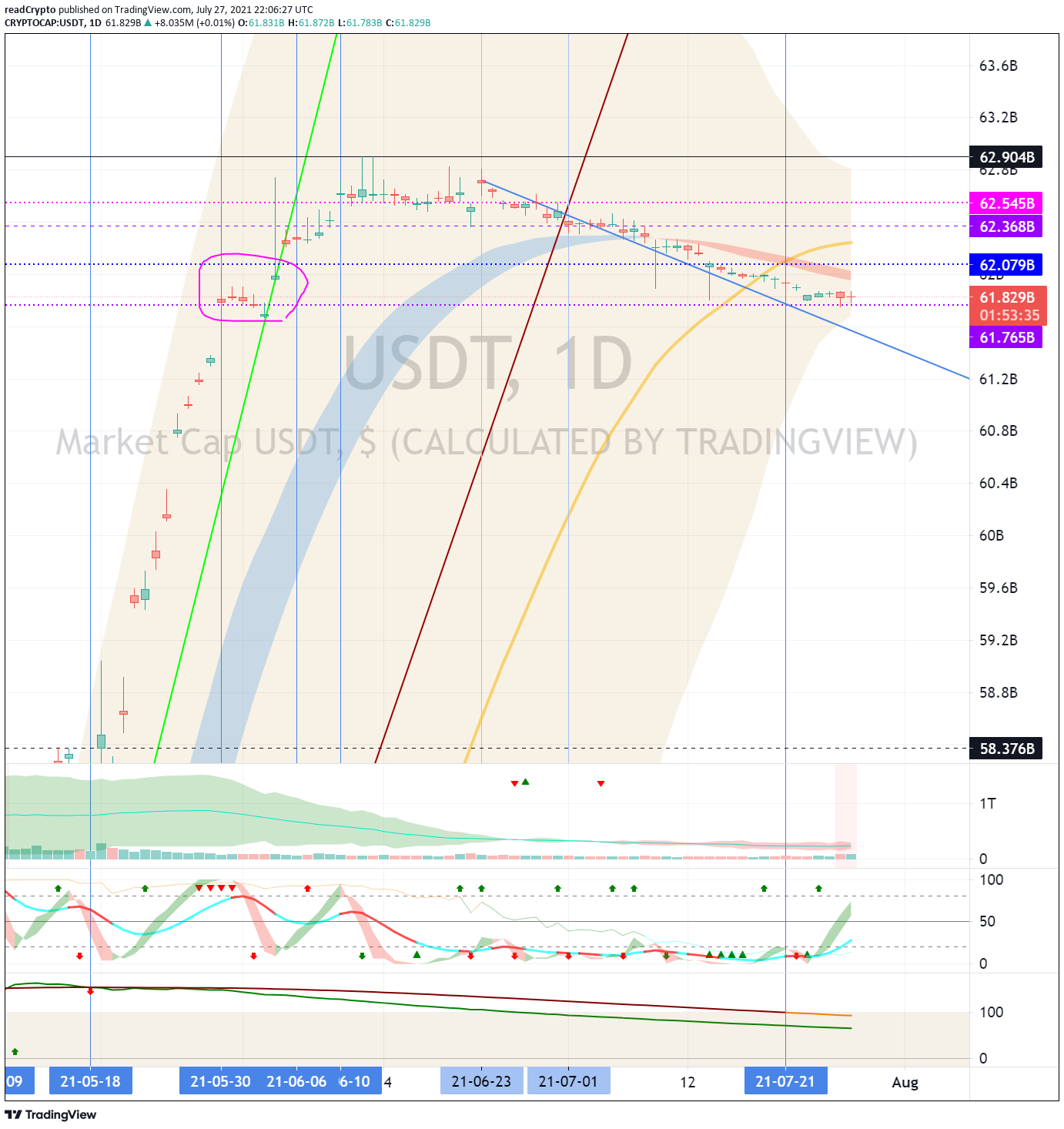The image size is (1064, 1129).
Task: Click the +8.035M (+0.01%) change value
Action: 194,22
